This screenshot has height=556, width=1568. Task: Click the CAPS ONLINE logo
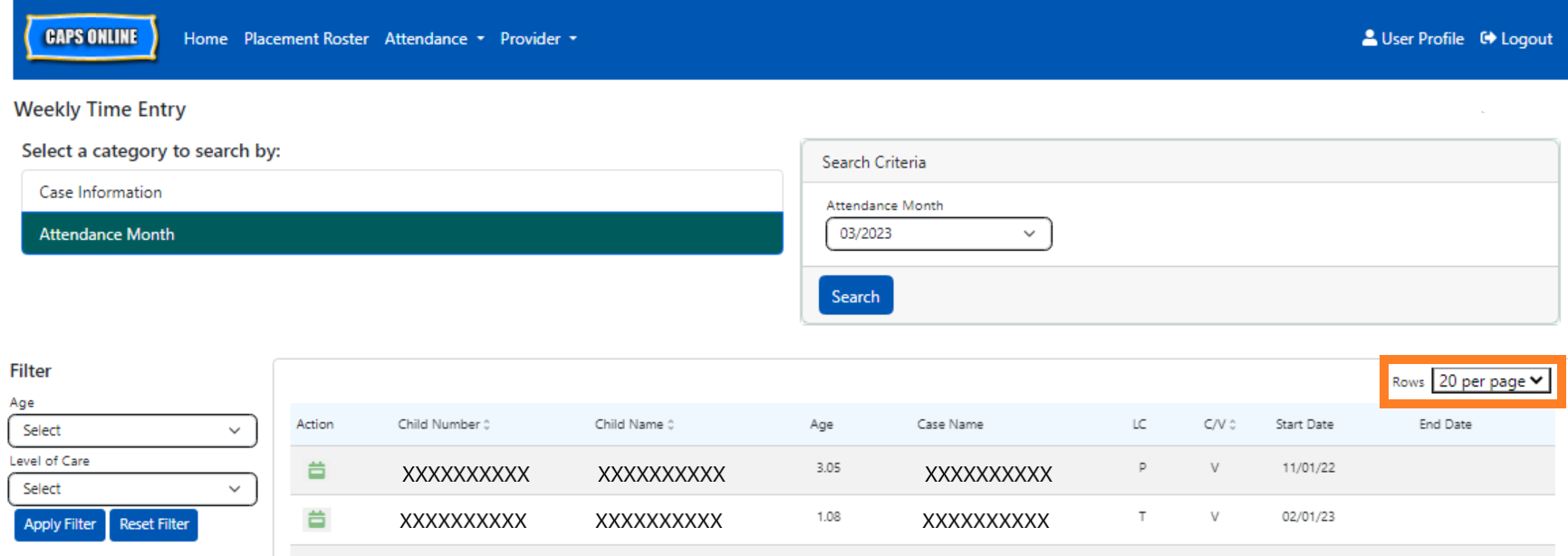tap(91, 38)
